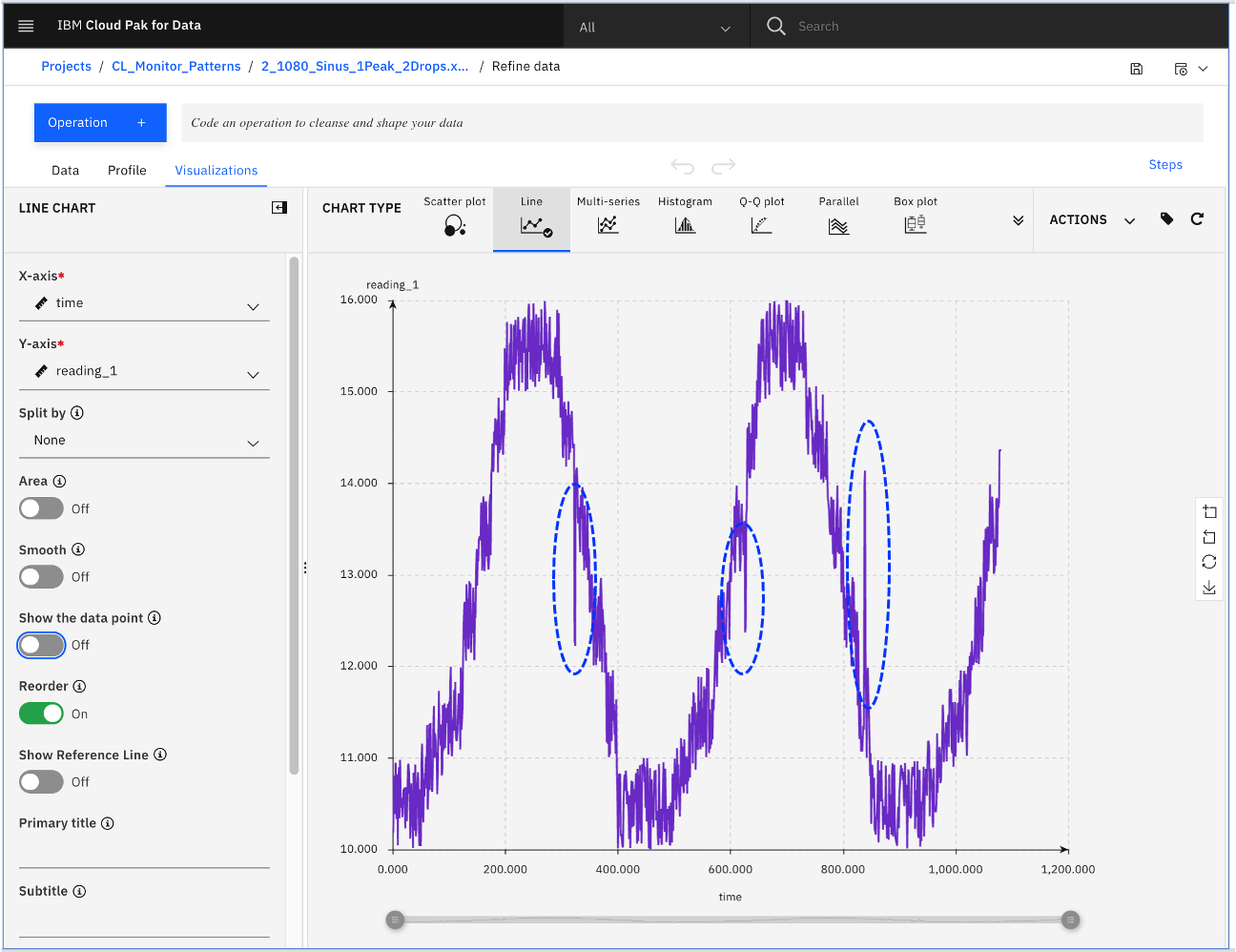Enable the Show Reference Line toggle
Viewport: 1236px width, 952px height.
[x=41, y=782]
